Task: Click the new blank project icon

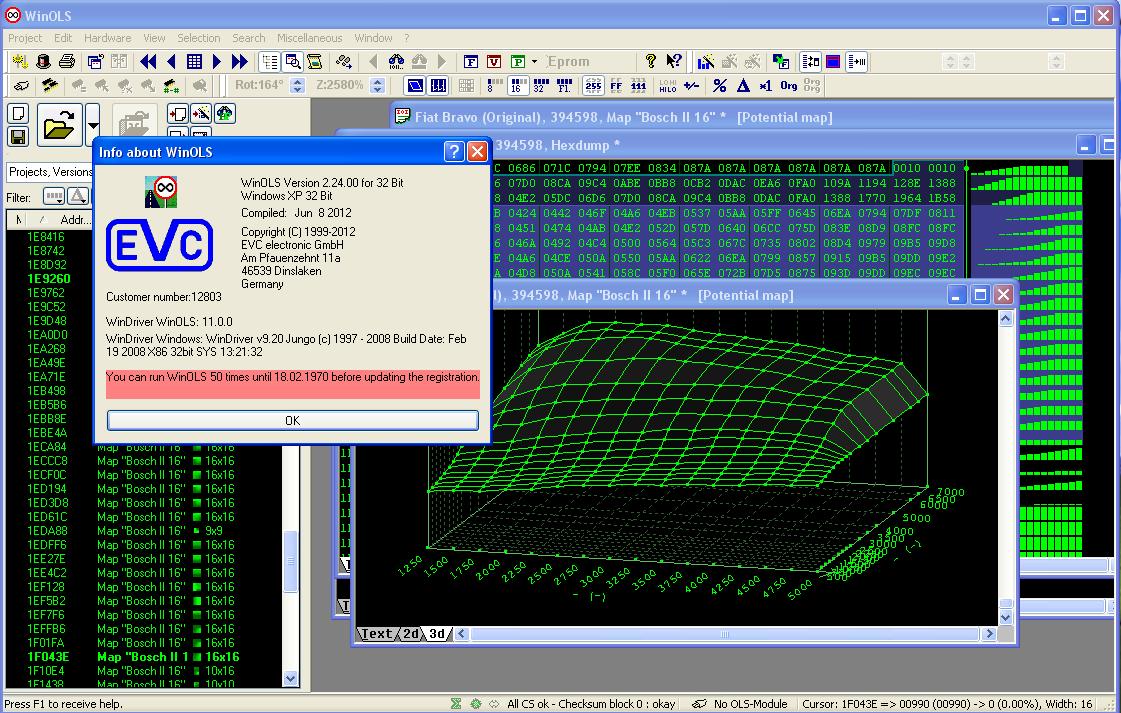Action: point(18,114)
